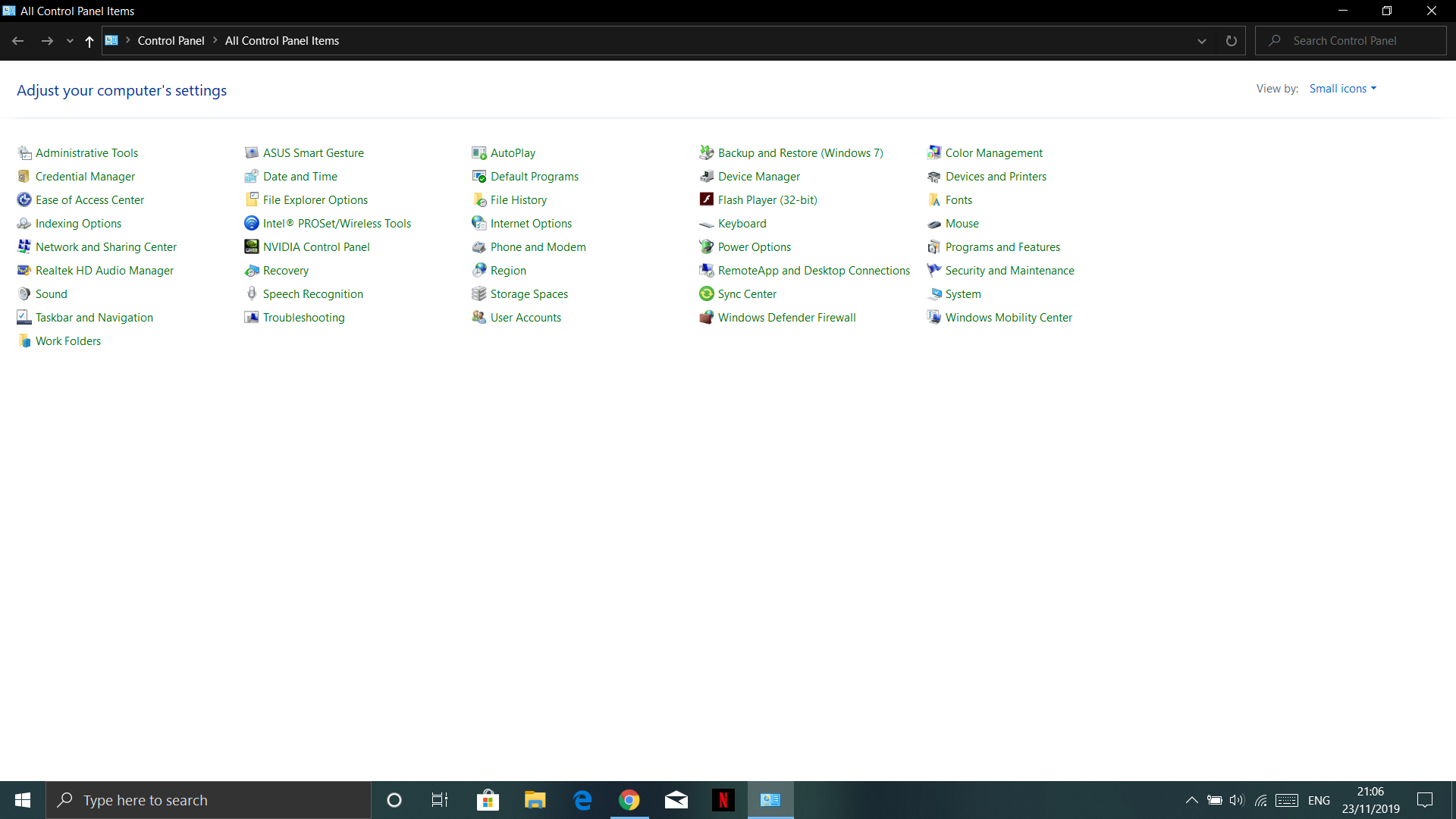Open RemoteApp and Desktop Connections link
1456x819 pixels.
814,271
